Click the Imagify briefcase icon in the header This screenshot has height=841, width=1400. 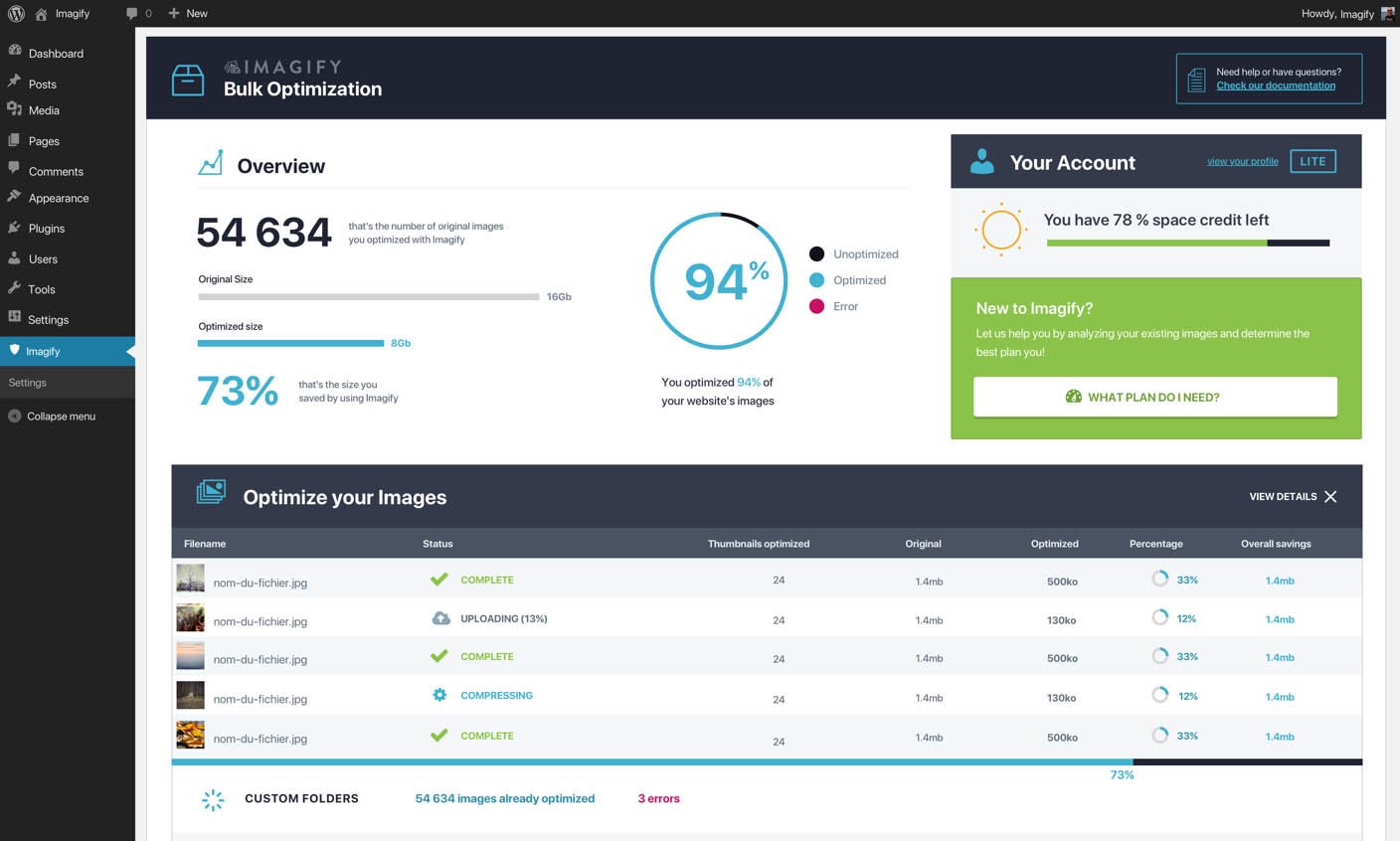(x=188, y=79)
